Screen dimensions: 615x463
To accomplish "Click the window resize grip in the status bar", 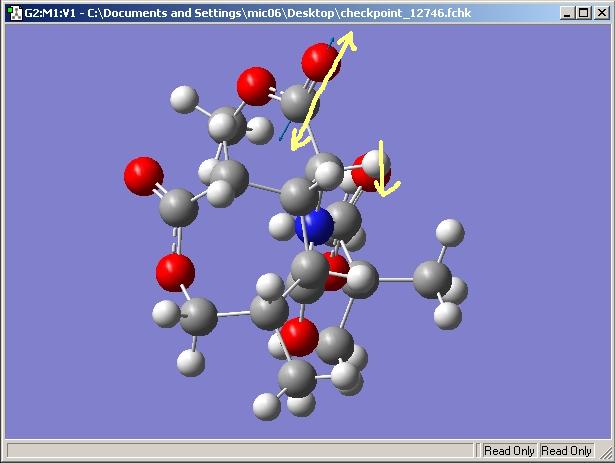I will click(x=604, y=451).
